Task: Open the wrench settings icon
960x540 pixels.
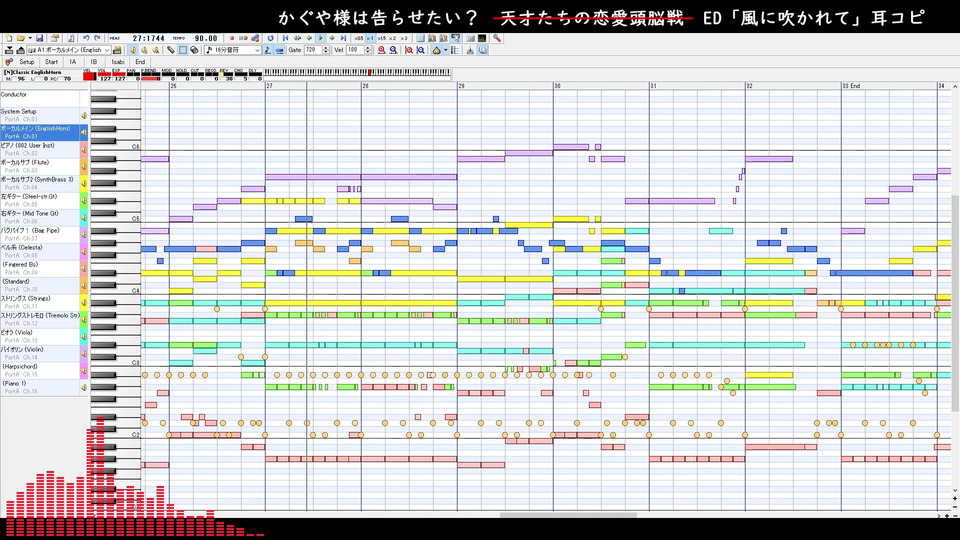Action: tap(497, 38)
